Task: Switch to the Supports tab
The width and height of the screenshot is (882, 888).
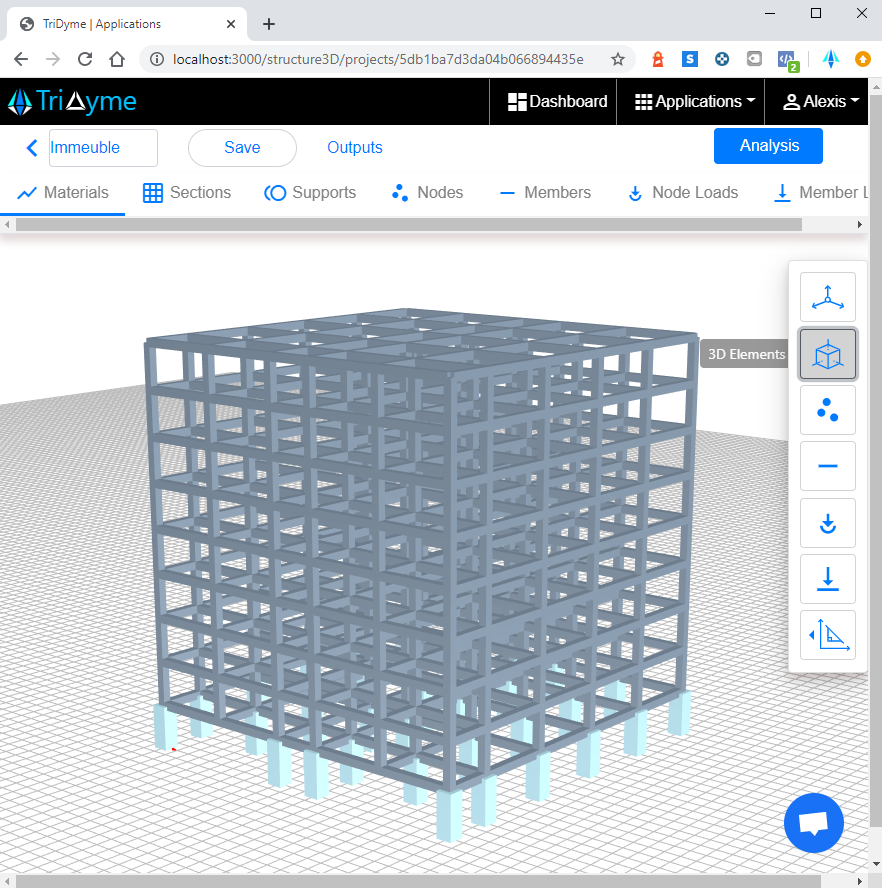Action: pos(310,193)
